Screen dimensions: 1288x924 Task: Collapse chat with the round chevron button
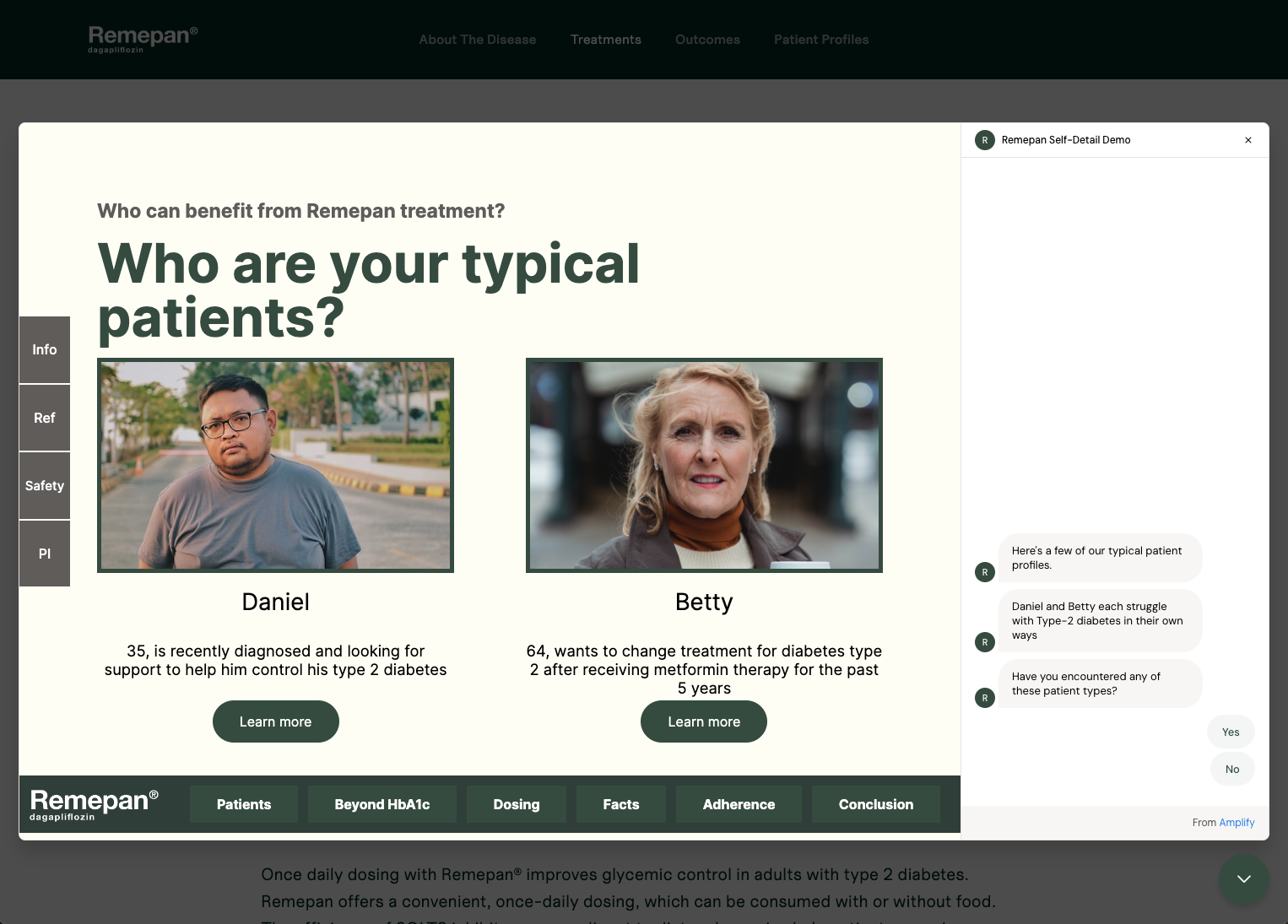pyautogui.click(x=1243, y=879)
